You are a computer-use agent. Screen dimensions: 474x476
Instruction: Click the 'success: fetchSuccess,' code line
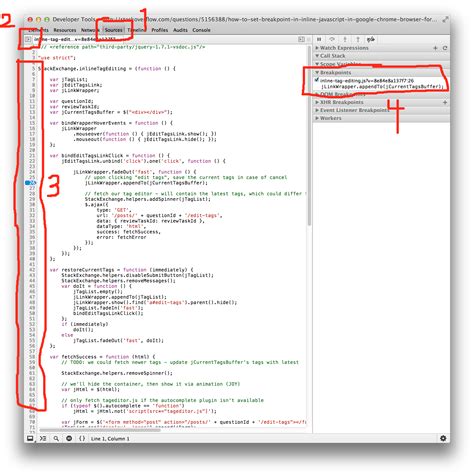pyautogui.click(x=129, y=232)
